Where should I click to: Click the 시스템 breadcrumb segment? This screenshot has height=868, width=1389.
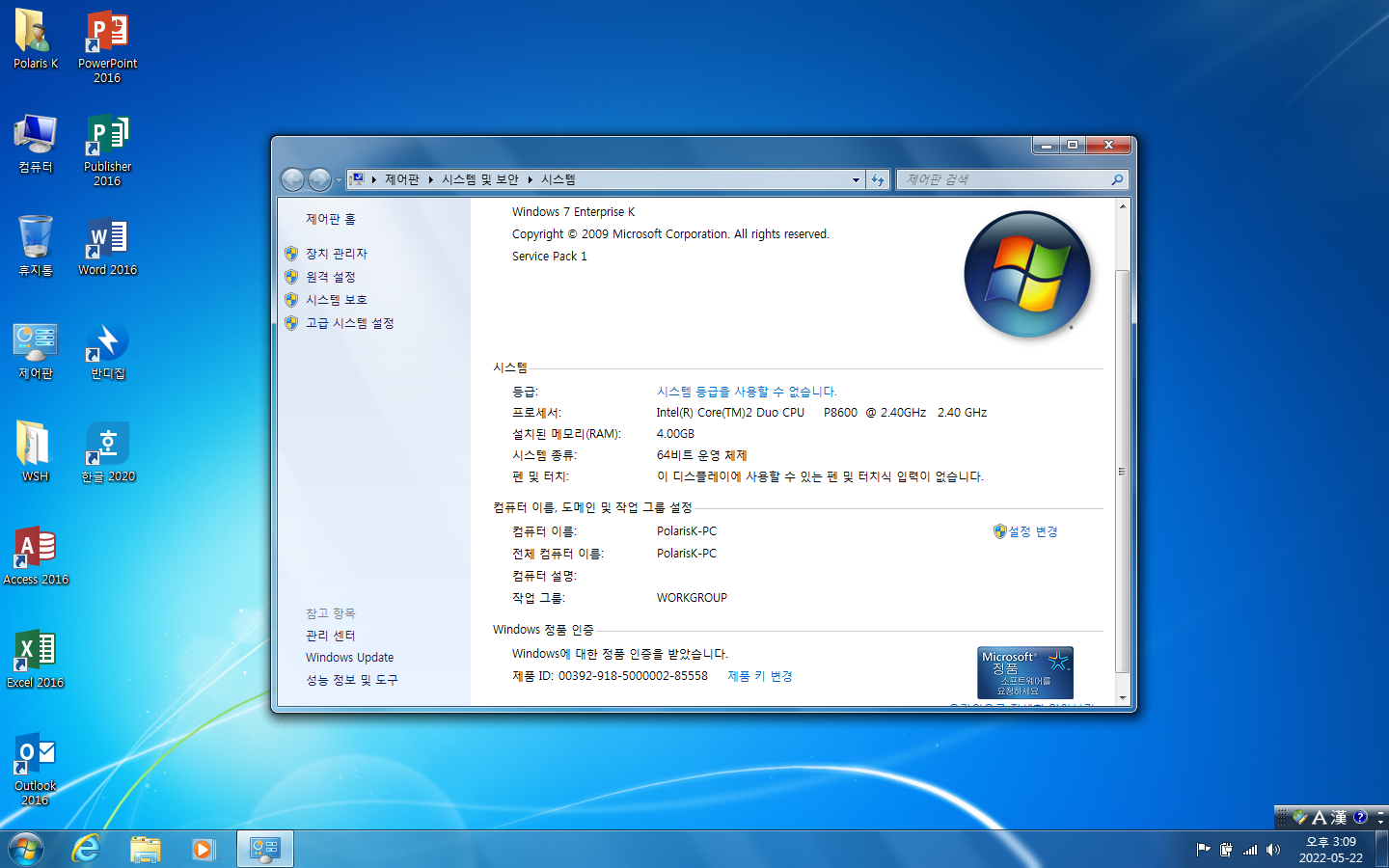(558, 179)
